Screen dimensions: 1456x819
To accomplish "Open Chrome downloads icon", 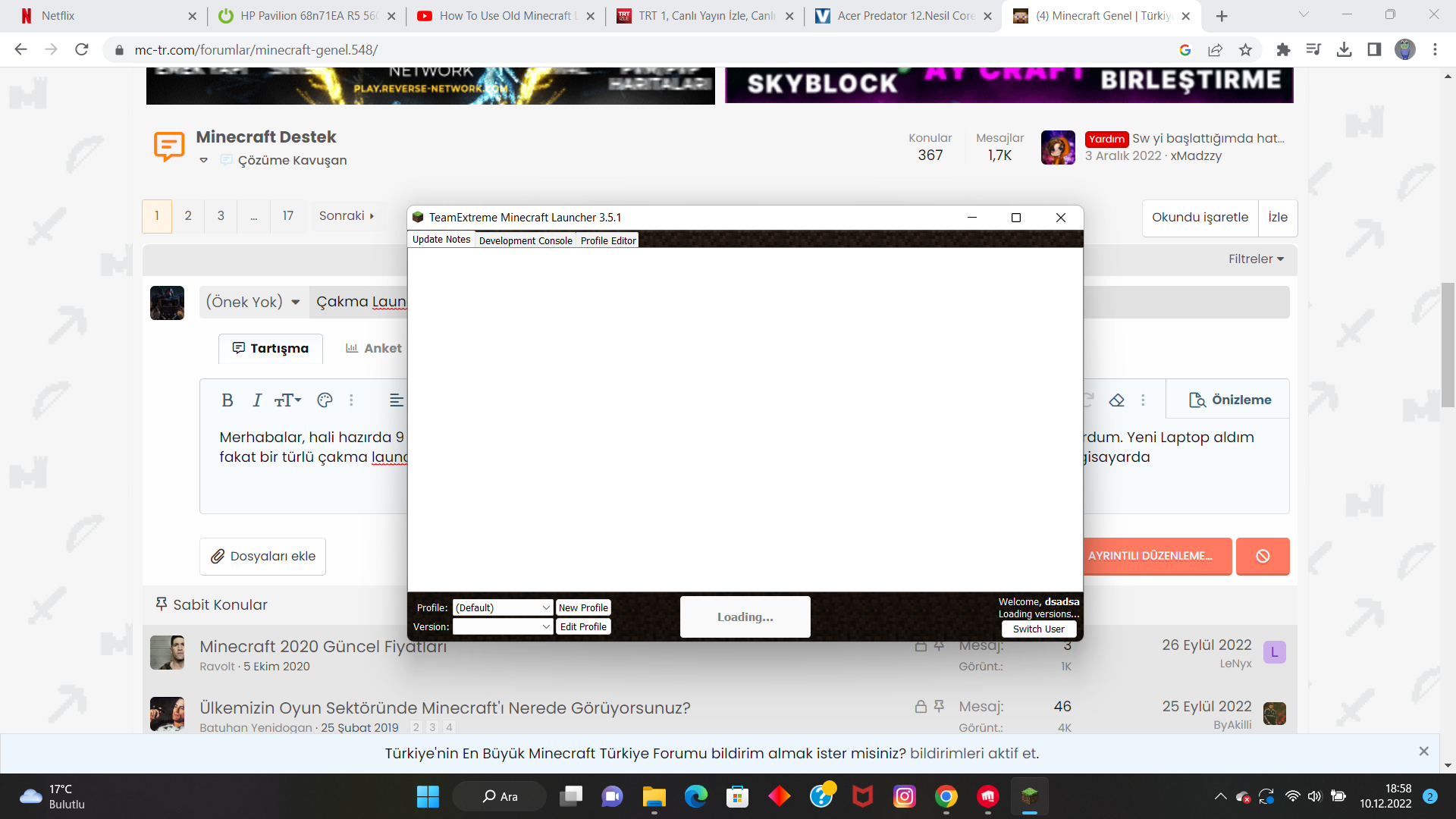I will (1344, 49).
